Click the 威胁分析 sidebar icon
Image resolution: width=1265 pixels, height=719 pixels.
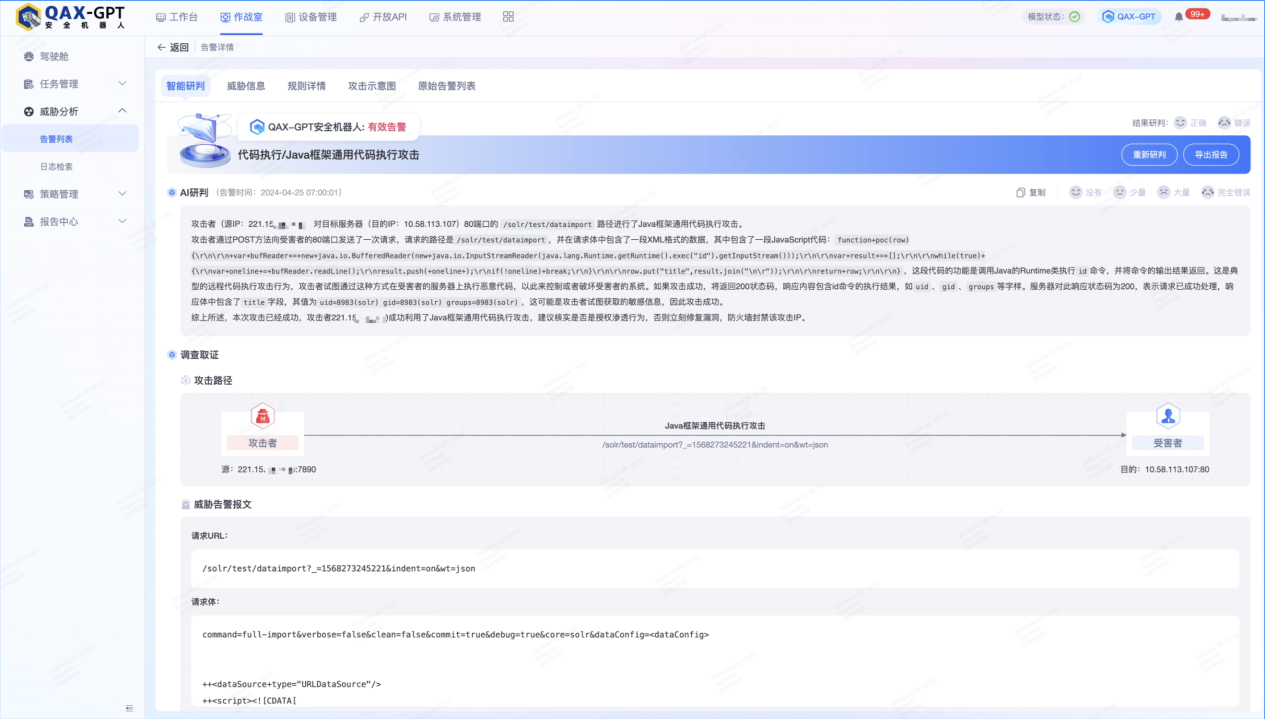click(29, 111)
